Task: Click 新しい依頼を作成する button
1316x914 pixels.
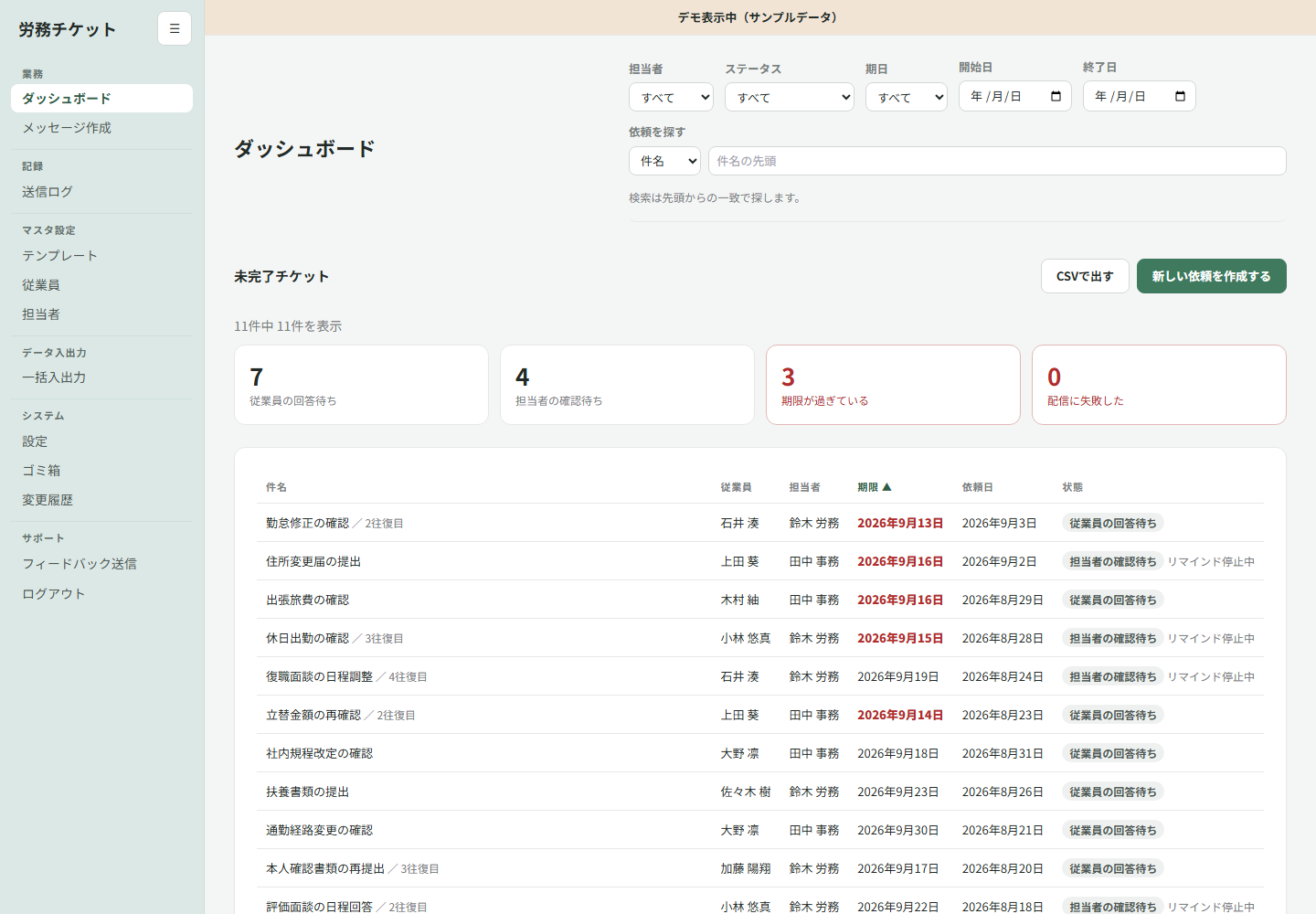Action: point(1211,276)
